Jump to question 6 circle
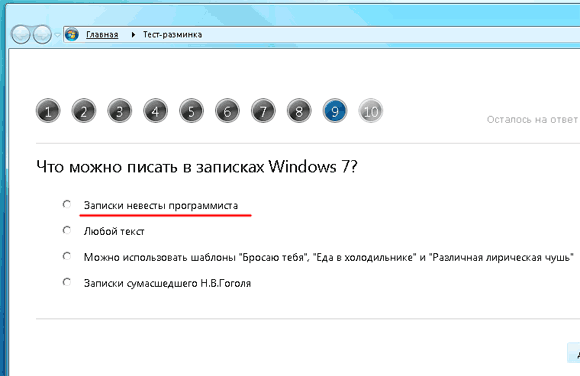Image resolution: width=580 pixels, height=376 pixels. tap(227, 110)
